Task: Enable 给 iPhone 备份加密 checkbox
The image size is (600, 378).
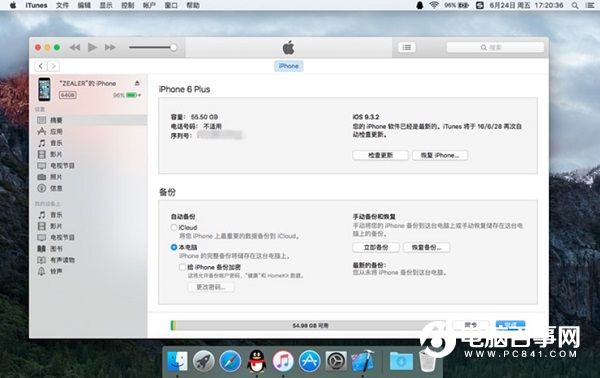Action: coord(183,267)
